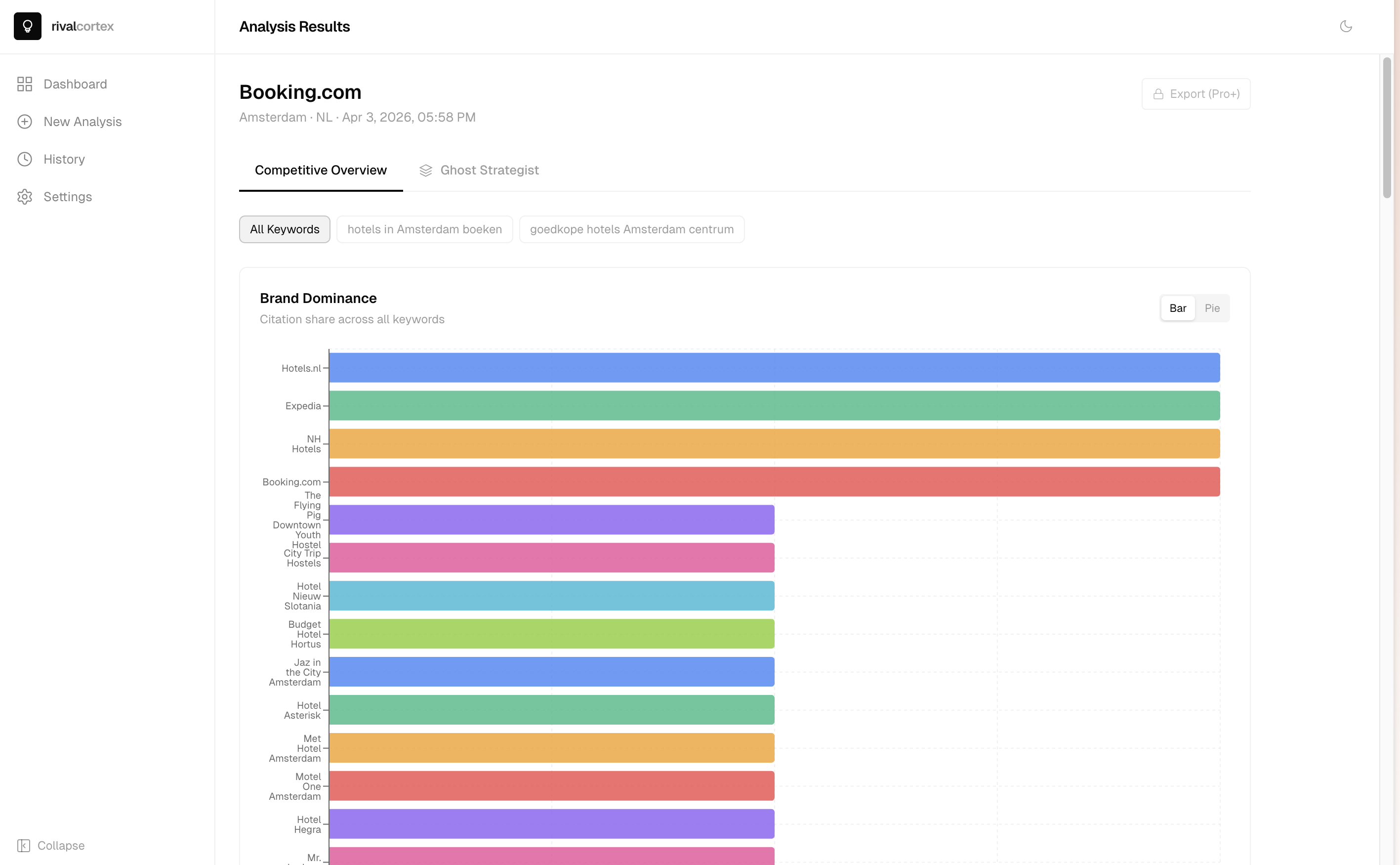
Task: Filter by 'hotels in Amsterdam boeken' keyword
Action: click(424, 229)
